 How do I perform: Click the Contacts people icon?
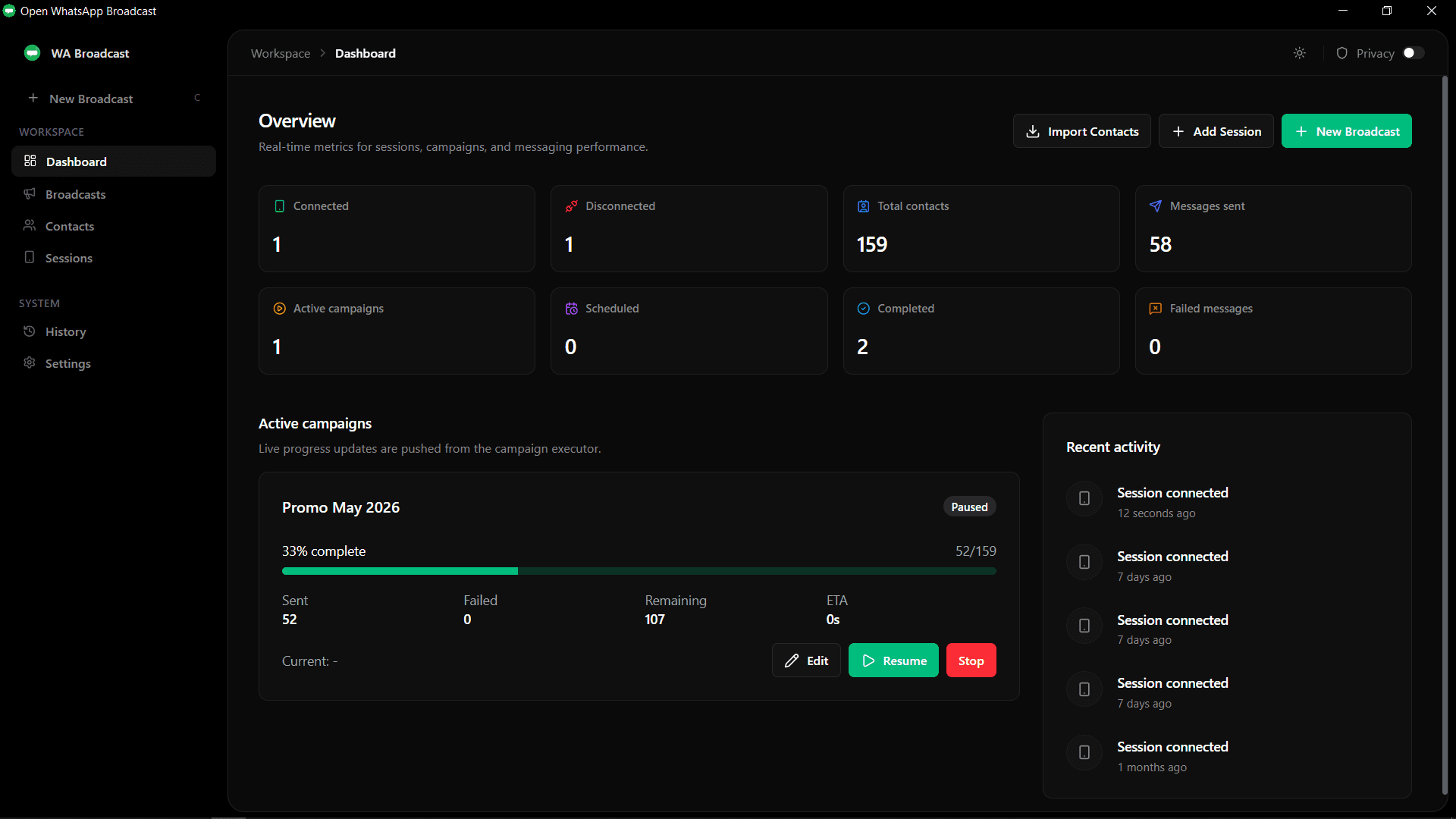tap(30, 225)
